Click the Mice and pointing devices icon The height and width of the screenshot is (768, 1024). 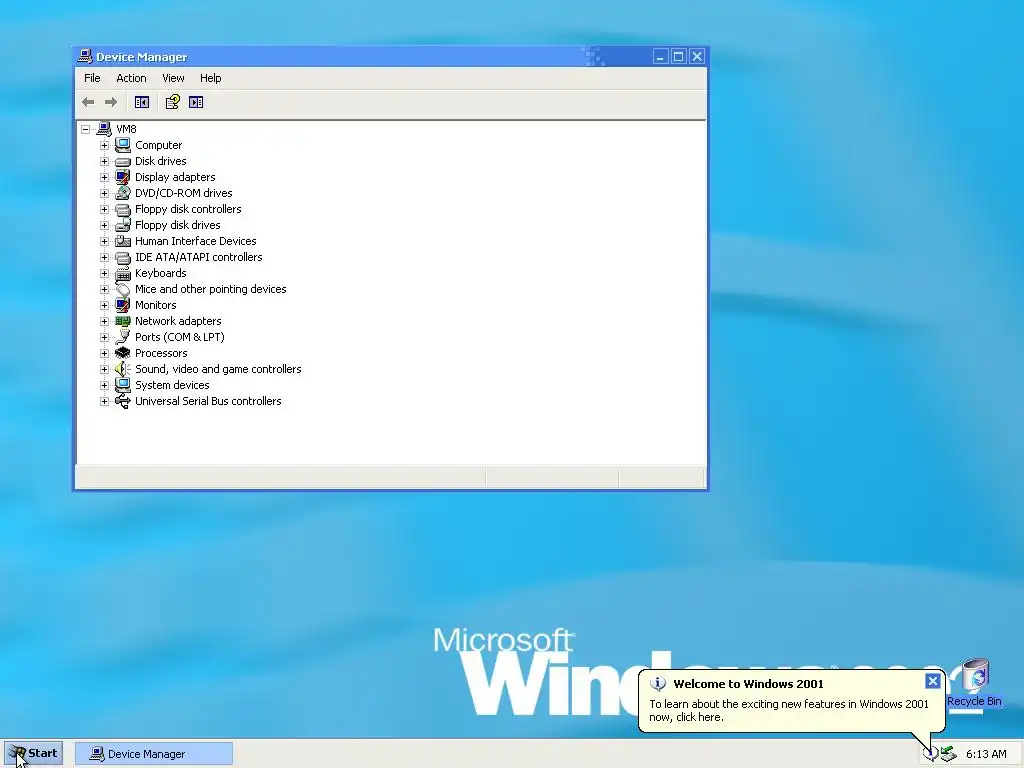123,289
